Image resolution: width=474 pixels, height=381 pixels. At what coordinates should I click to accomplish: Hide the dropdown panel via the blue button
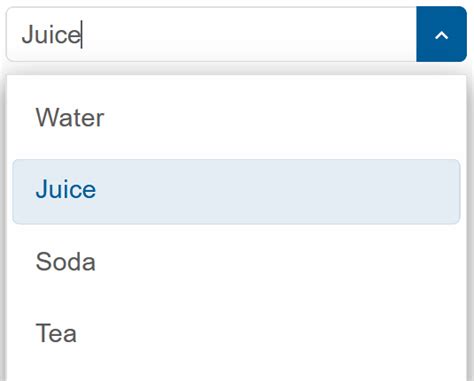click(x=441, y=34)
